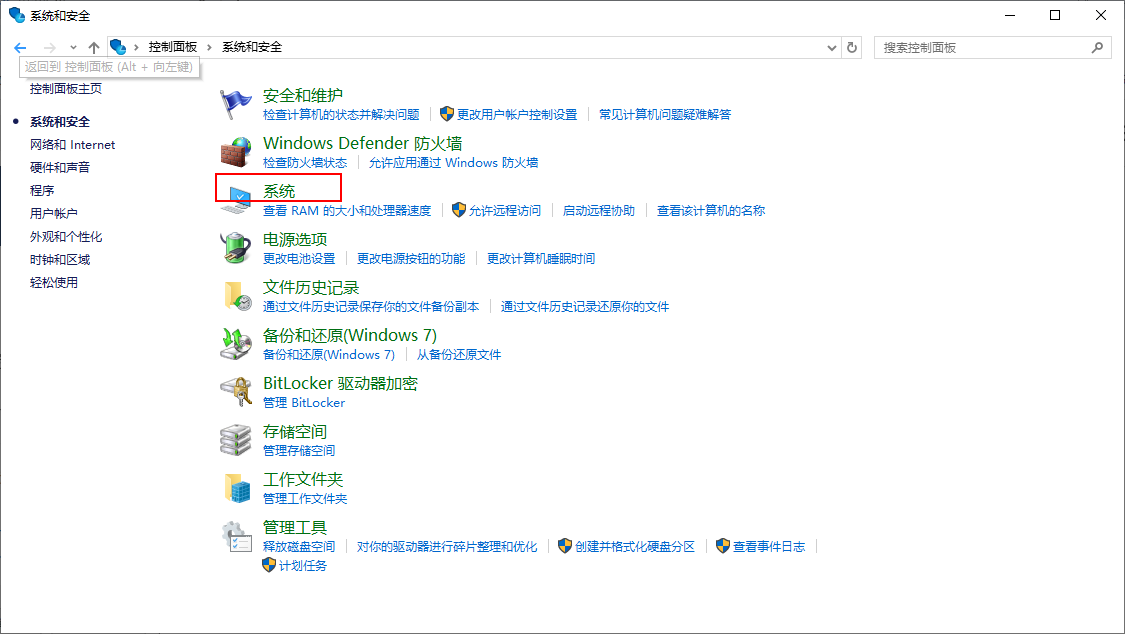1125x634 pixels.
Task: Open the BitLocker 驱动器加密 heading
Action: pos(340,383)
